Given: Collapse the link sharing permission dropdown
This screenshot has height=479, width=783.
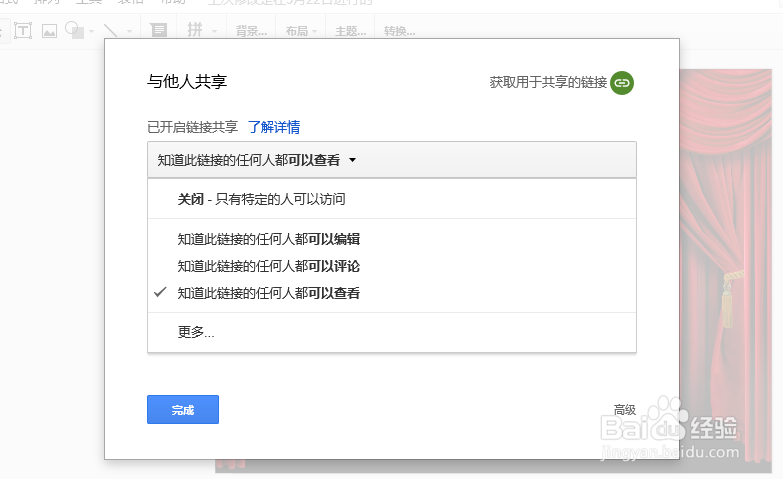Looking at the screenshot, I should 392,160.
